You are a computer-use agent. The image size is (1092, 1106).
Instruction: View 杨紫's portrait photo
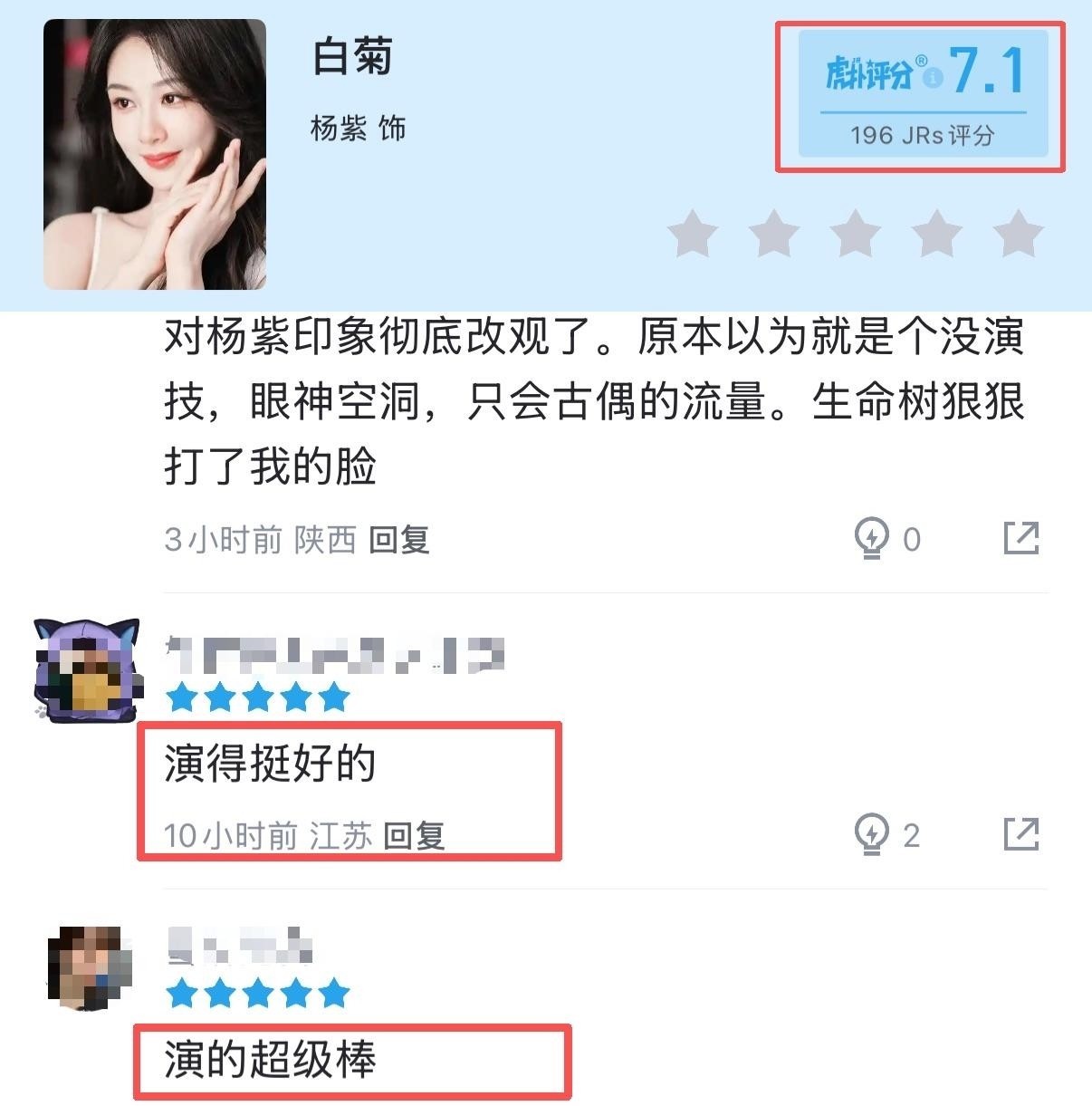[155, 154]
